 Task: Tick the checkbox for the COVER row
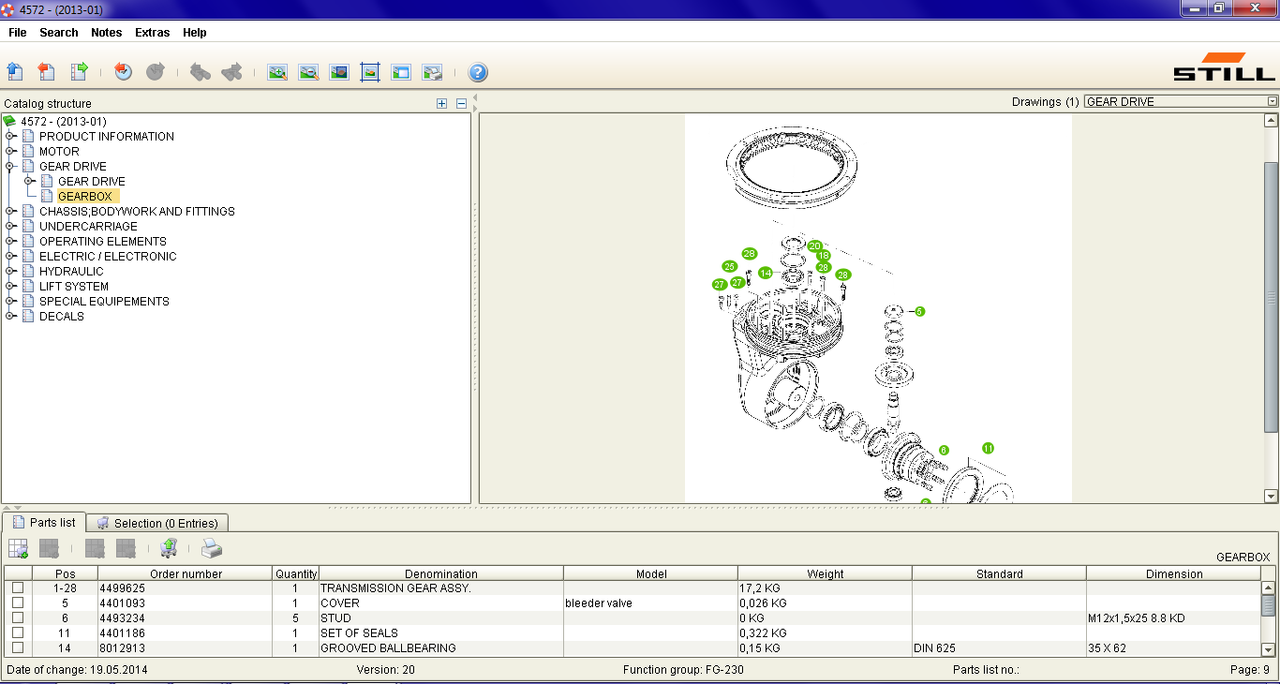17,603
